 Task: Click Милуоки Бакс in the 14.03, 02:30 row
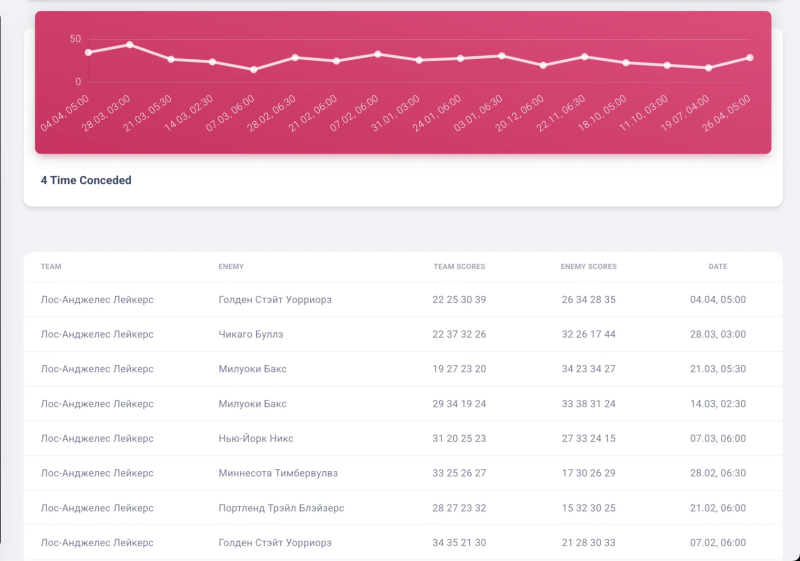pos(252,404)
